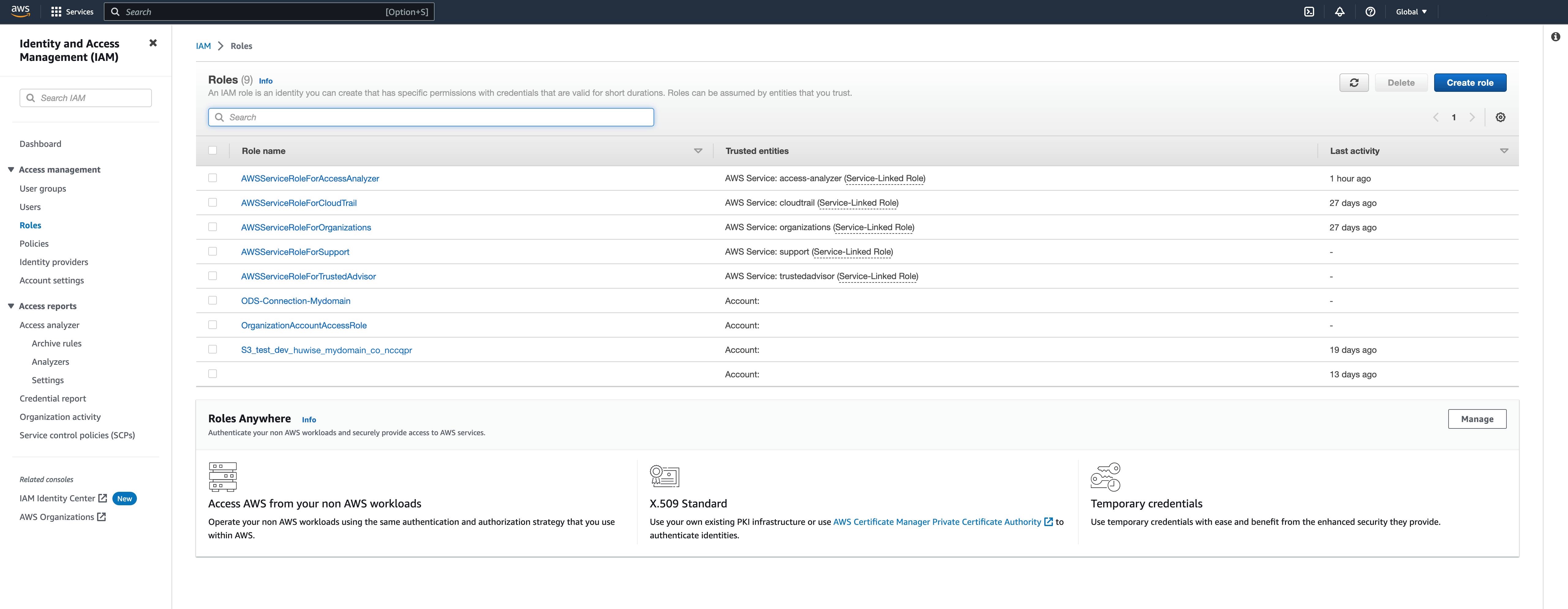Open the AWS CloudShell icon
Image resolution: width=1568 pixels, height=609 pixels.
pyautogui.click(x=1309, y=12)
